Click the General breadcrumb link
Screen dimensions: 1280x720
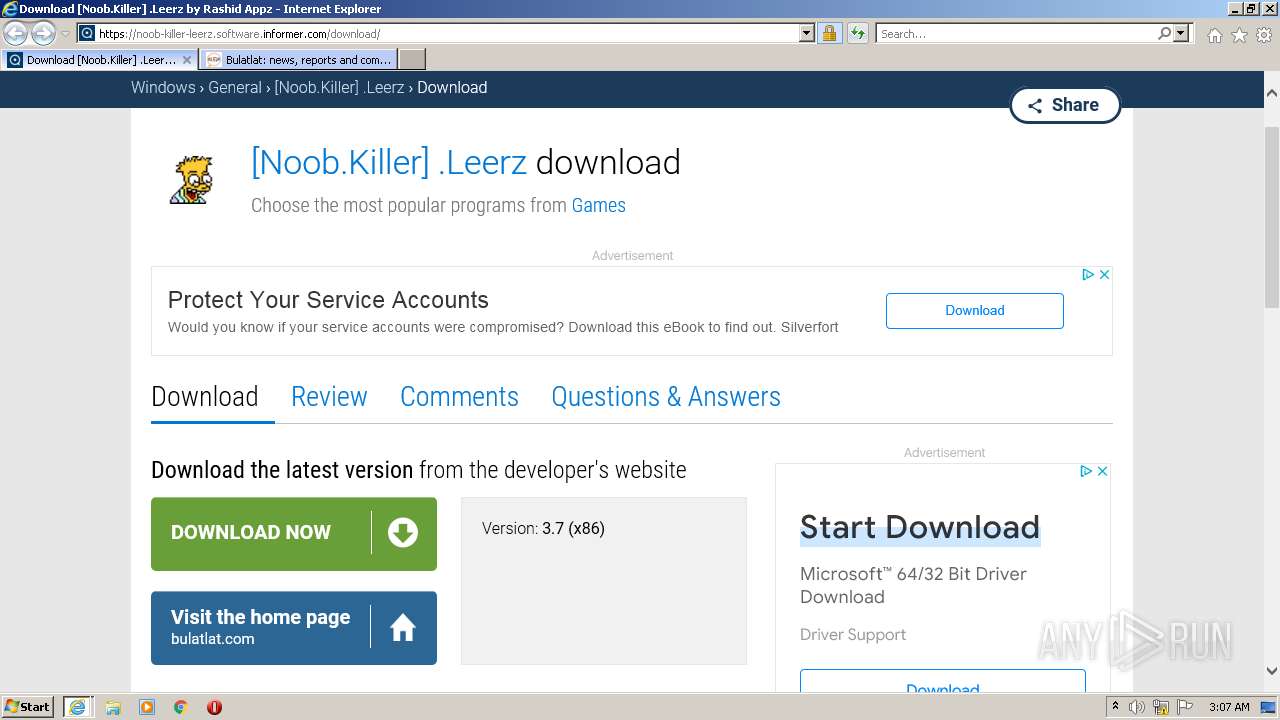[235, 87]
